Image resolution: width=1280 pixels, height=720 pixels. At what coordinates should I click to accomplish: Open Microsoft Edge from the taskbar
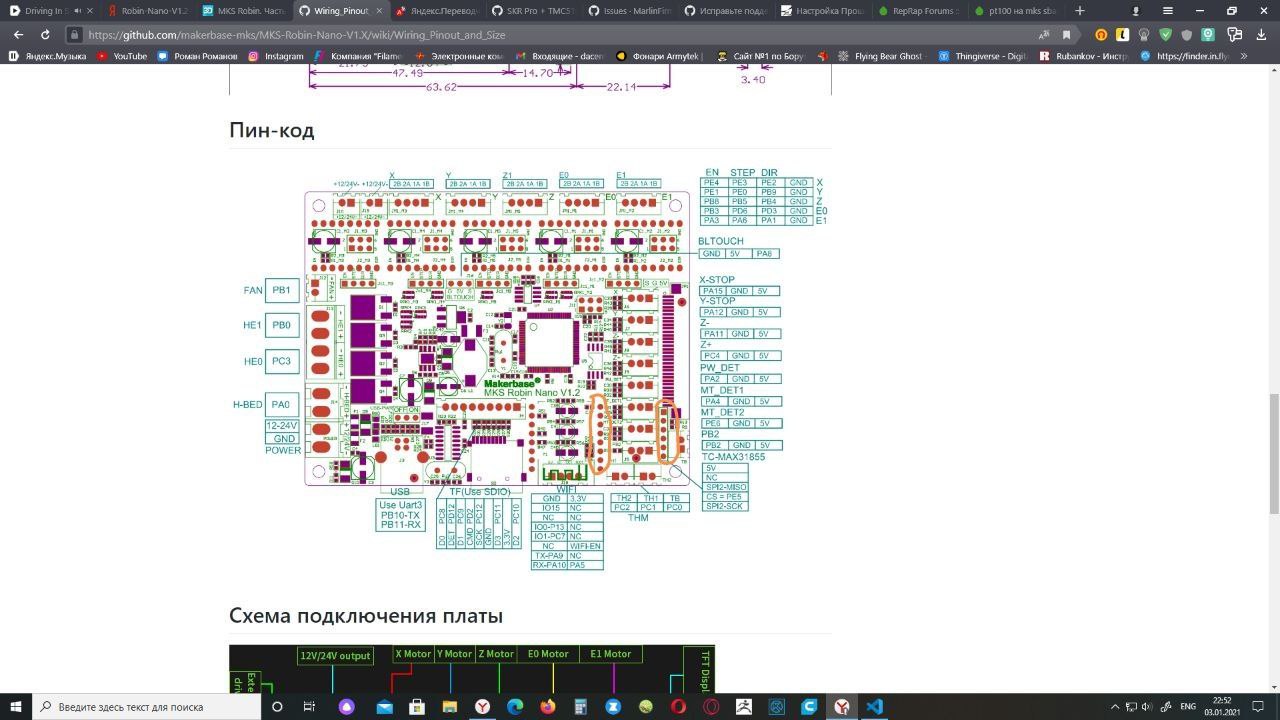(515, 706)
